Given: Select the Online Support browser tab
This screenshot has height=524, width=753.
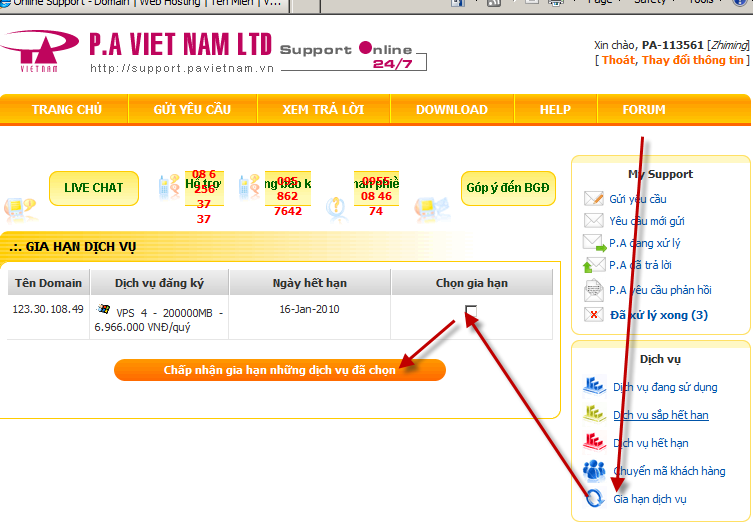Looking at the screenshot, I should tap(144, 5).
